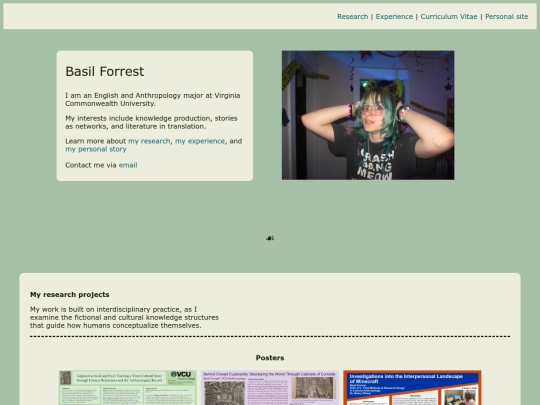Open the Minecraft Interpersonal Landscape poster thumbnail
The image size is (540, 405).
(x=412, y=387)
